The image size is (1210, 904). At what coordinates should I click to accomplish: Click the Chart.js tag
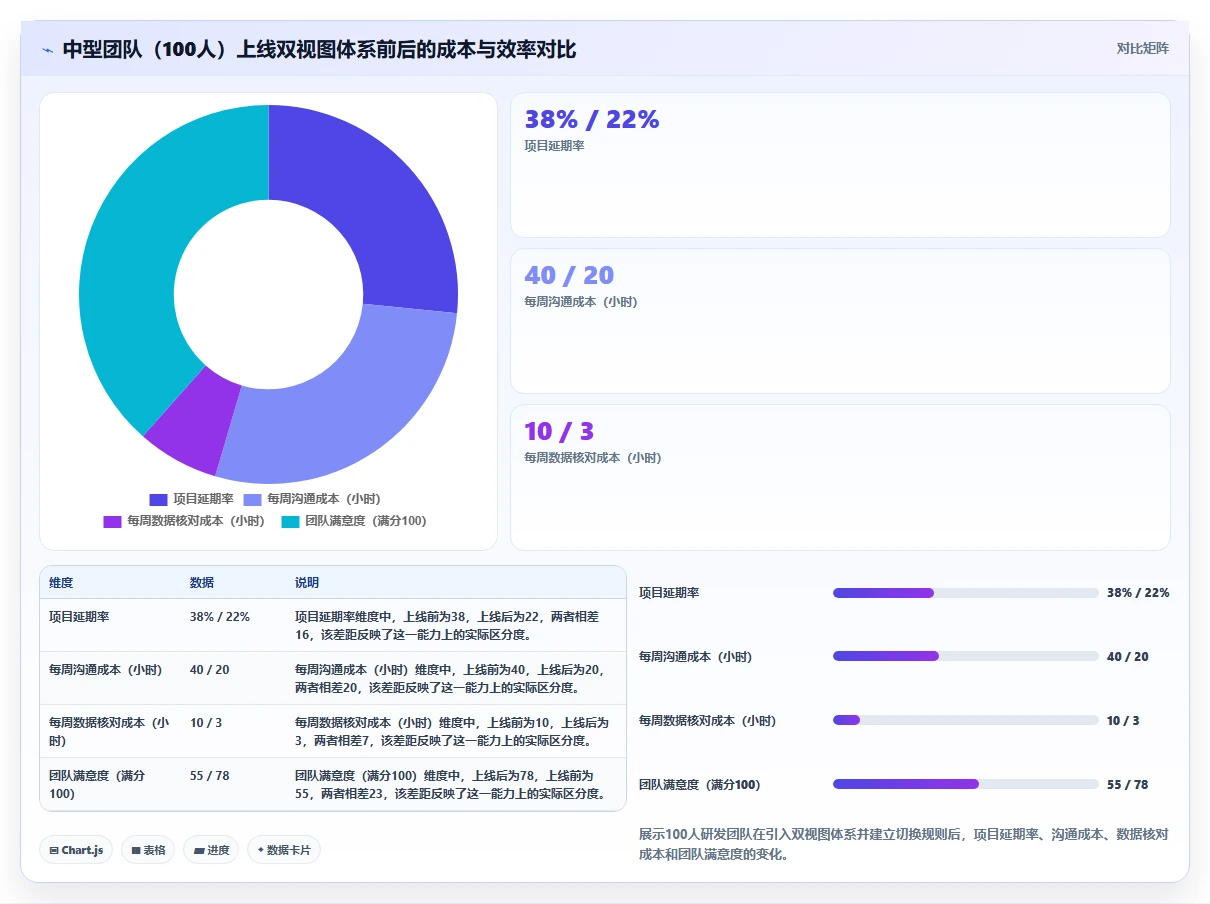[76, 850]
